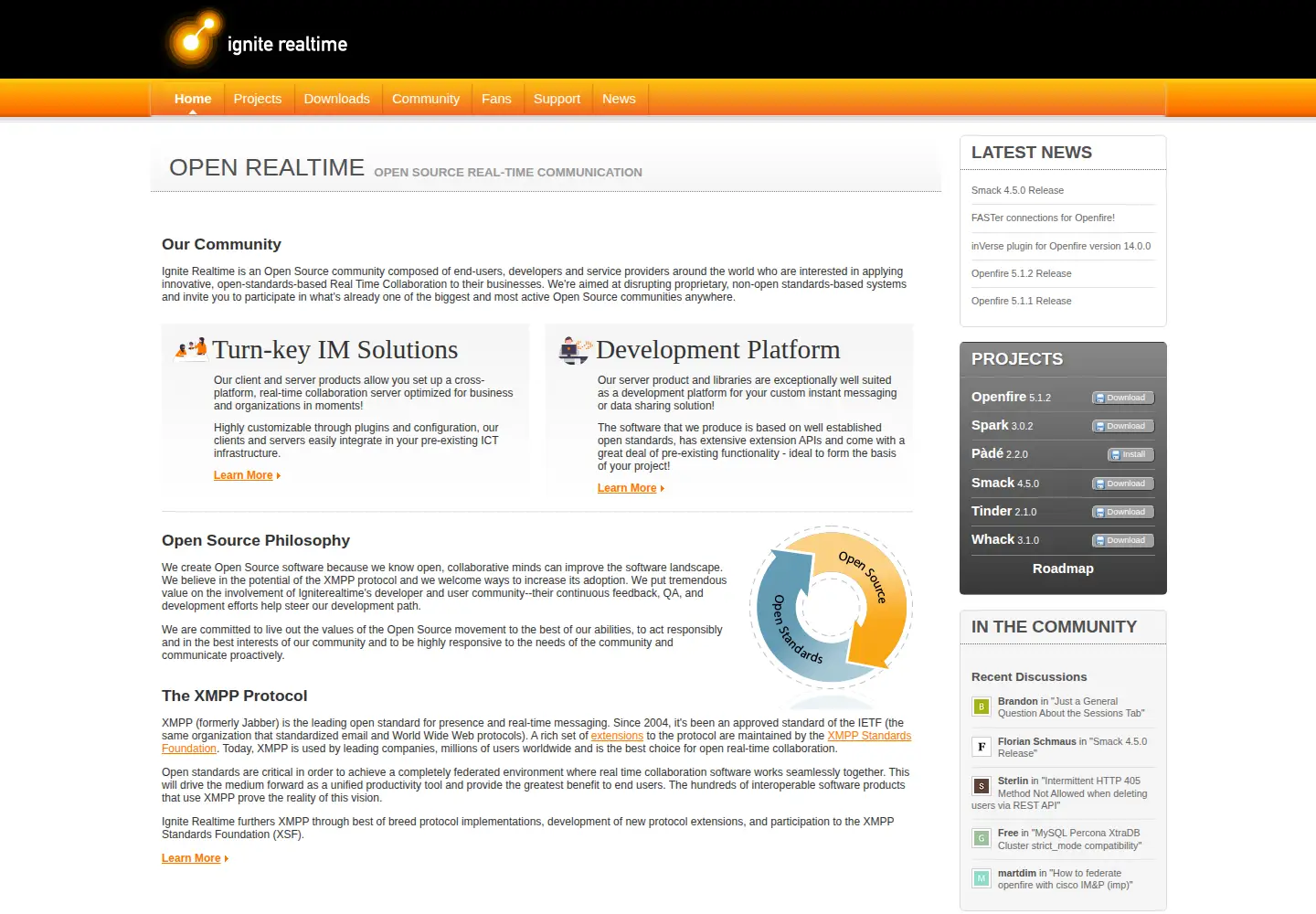1316x914 pixels.
Task: Open the Community menu item
Action: tap(426, 99)
